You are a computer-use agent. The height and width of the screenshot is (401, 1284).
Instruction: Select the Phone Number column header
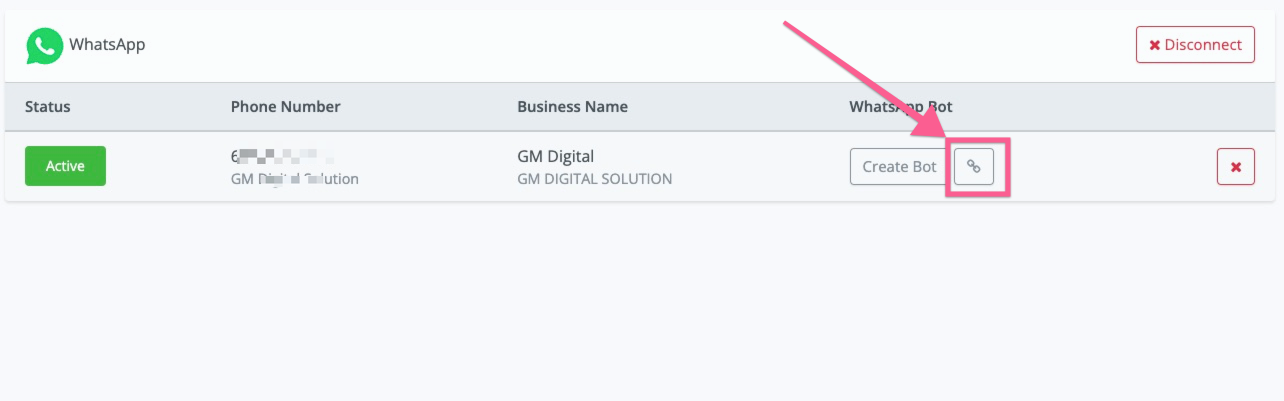click(285, 107)
